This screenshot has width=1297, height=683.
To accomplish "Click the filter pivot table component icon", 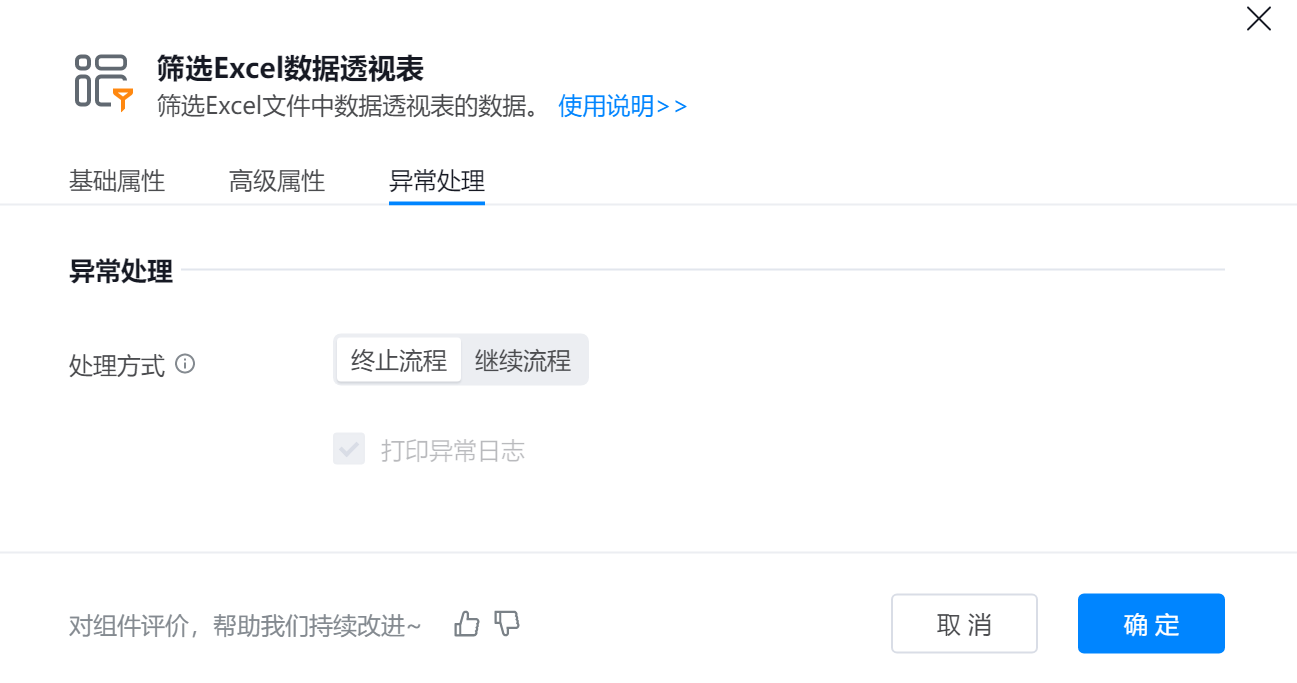I will [x=103, y=82].
